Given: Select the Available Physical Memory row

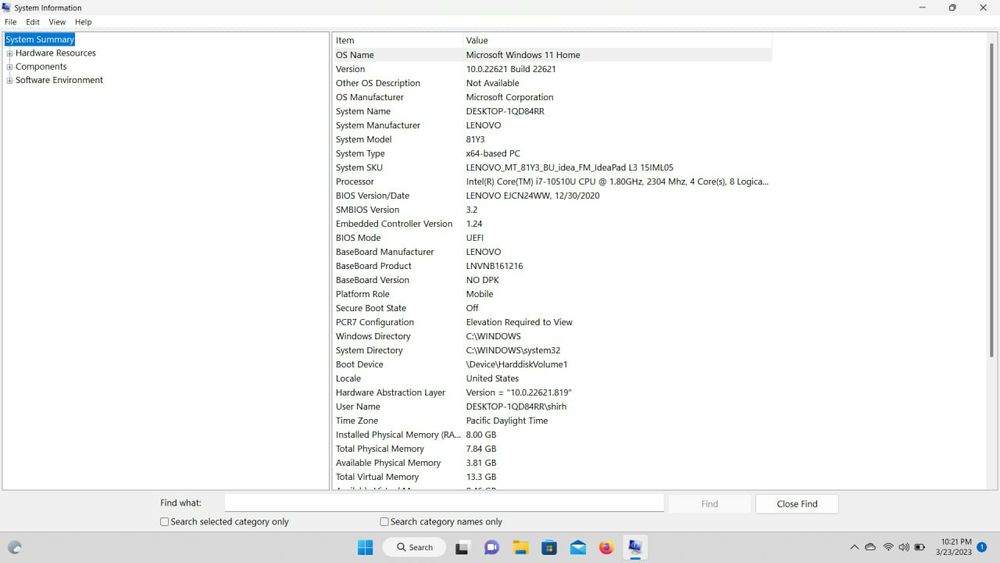Looking at the screenshot, I should pos(552,462).
